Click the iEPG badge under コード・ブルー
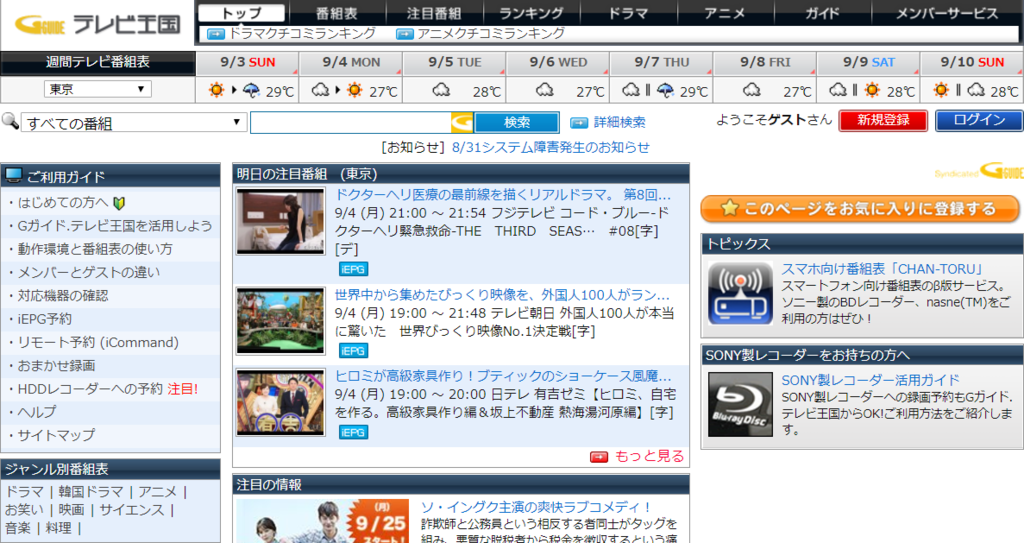The image size is (1024, 543). (353, 269)
